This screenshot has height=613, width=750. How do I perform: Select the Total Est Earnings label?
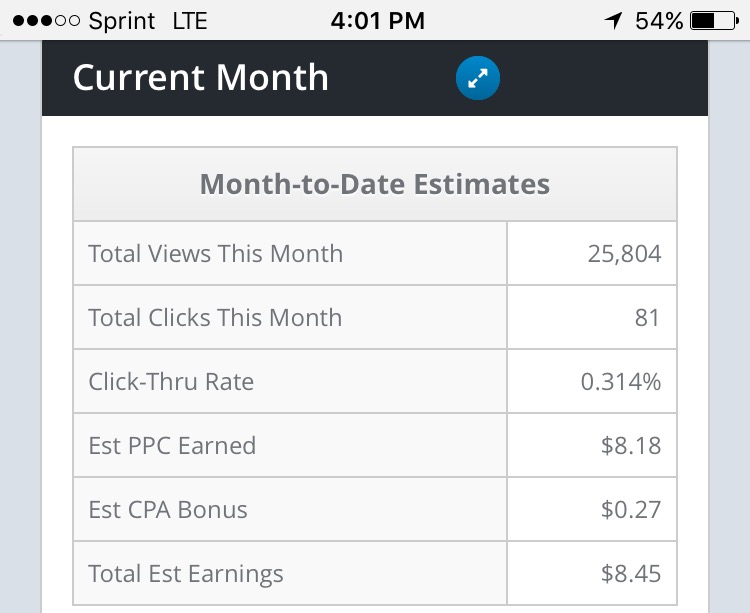tap(186, 574)
